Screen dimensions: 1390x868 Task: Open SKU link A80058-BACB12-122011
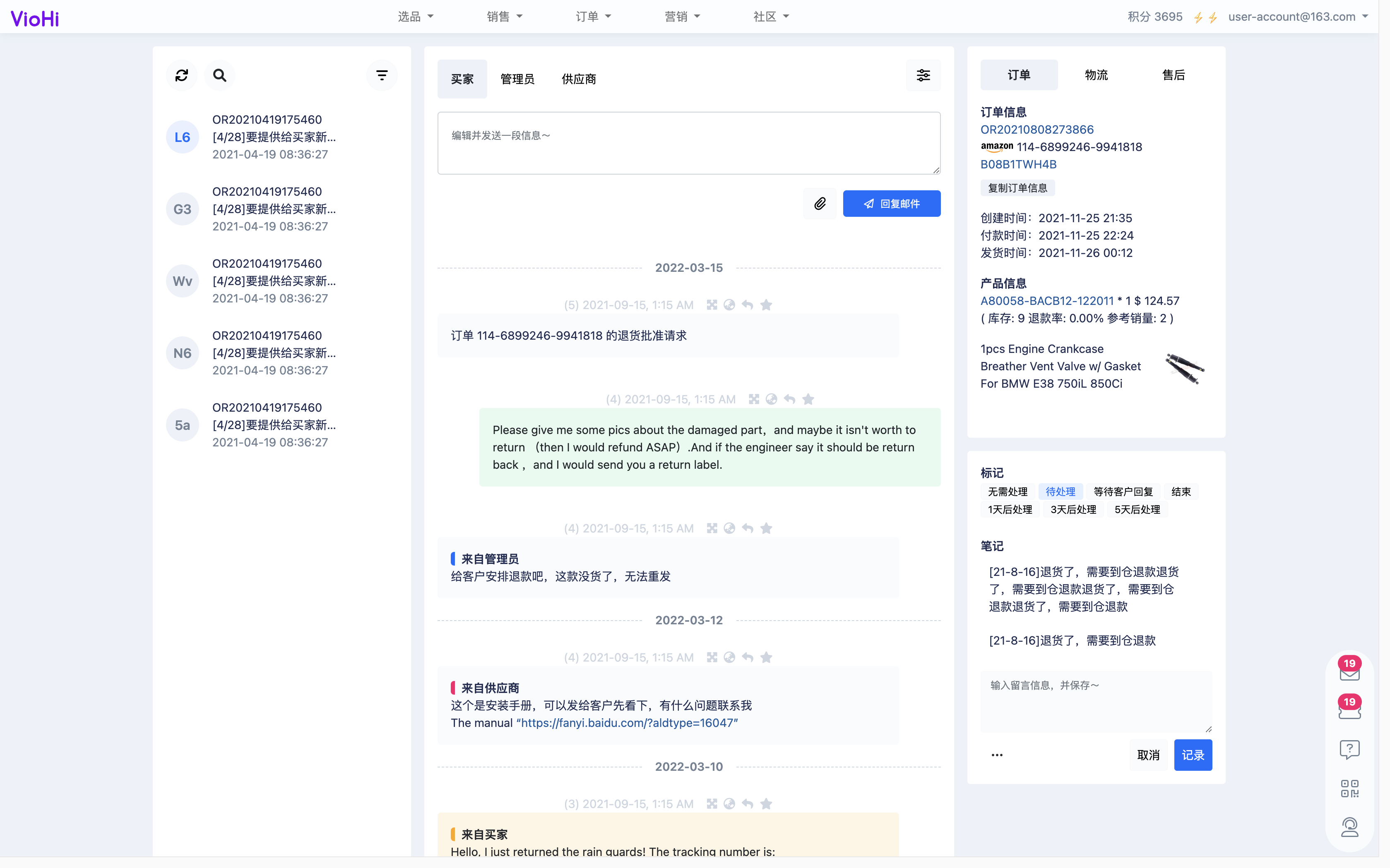pyautogui.click(x=1047, y=301)
